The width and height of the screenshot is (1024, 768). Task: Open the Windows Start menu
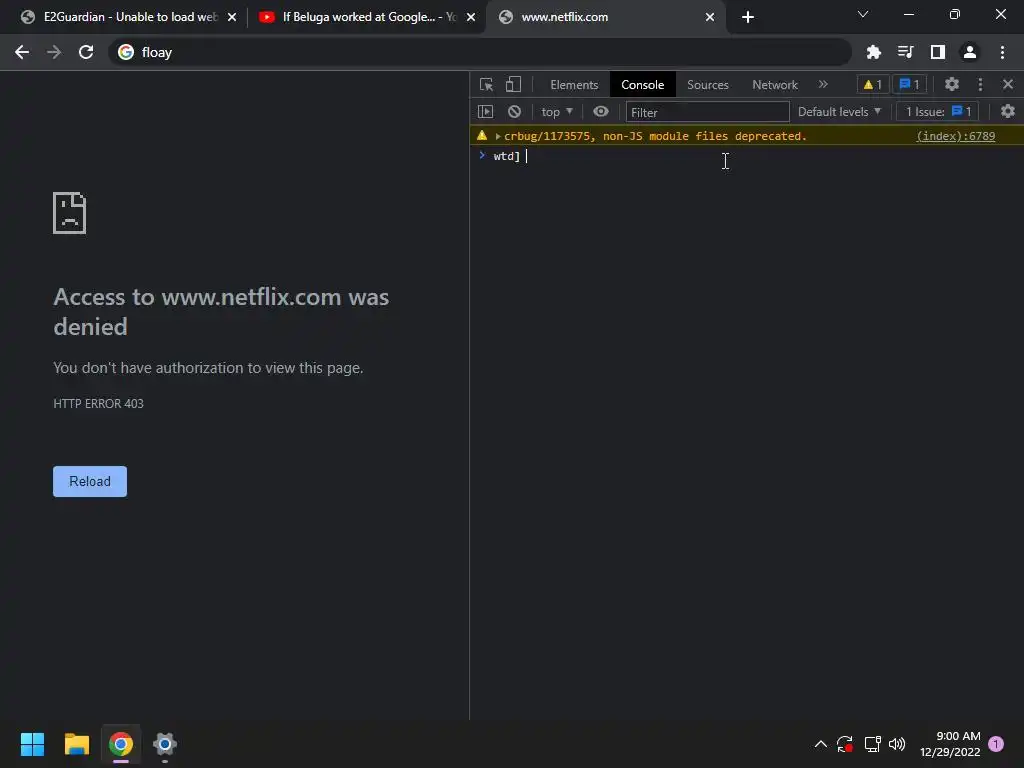32,744
